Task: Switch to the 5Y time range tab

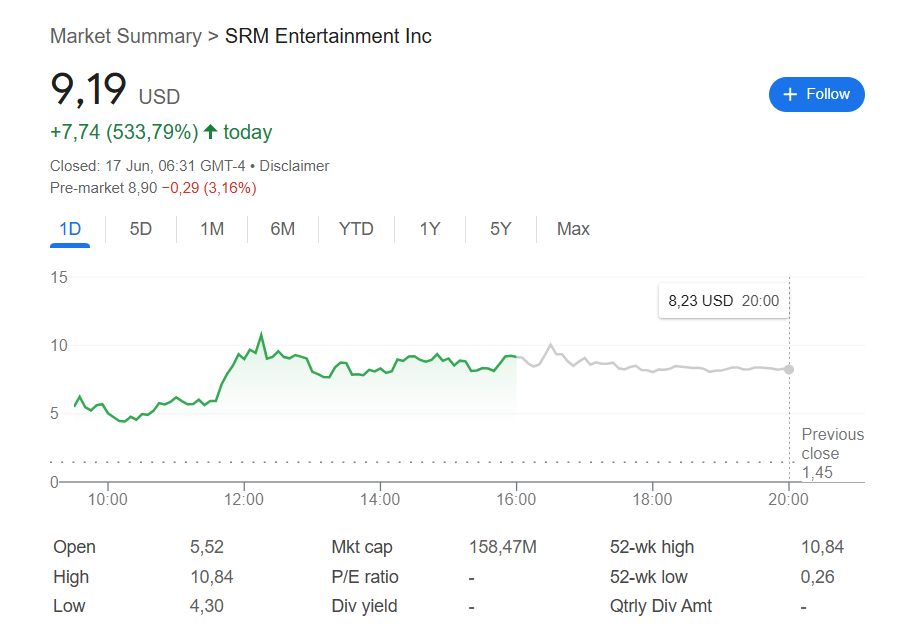Action: tap(500, 229)
